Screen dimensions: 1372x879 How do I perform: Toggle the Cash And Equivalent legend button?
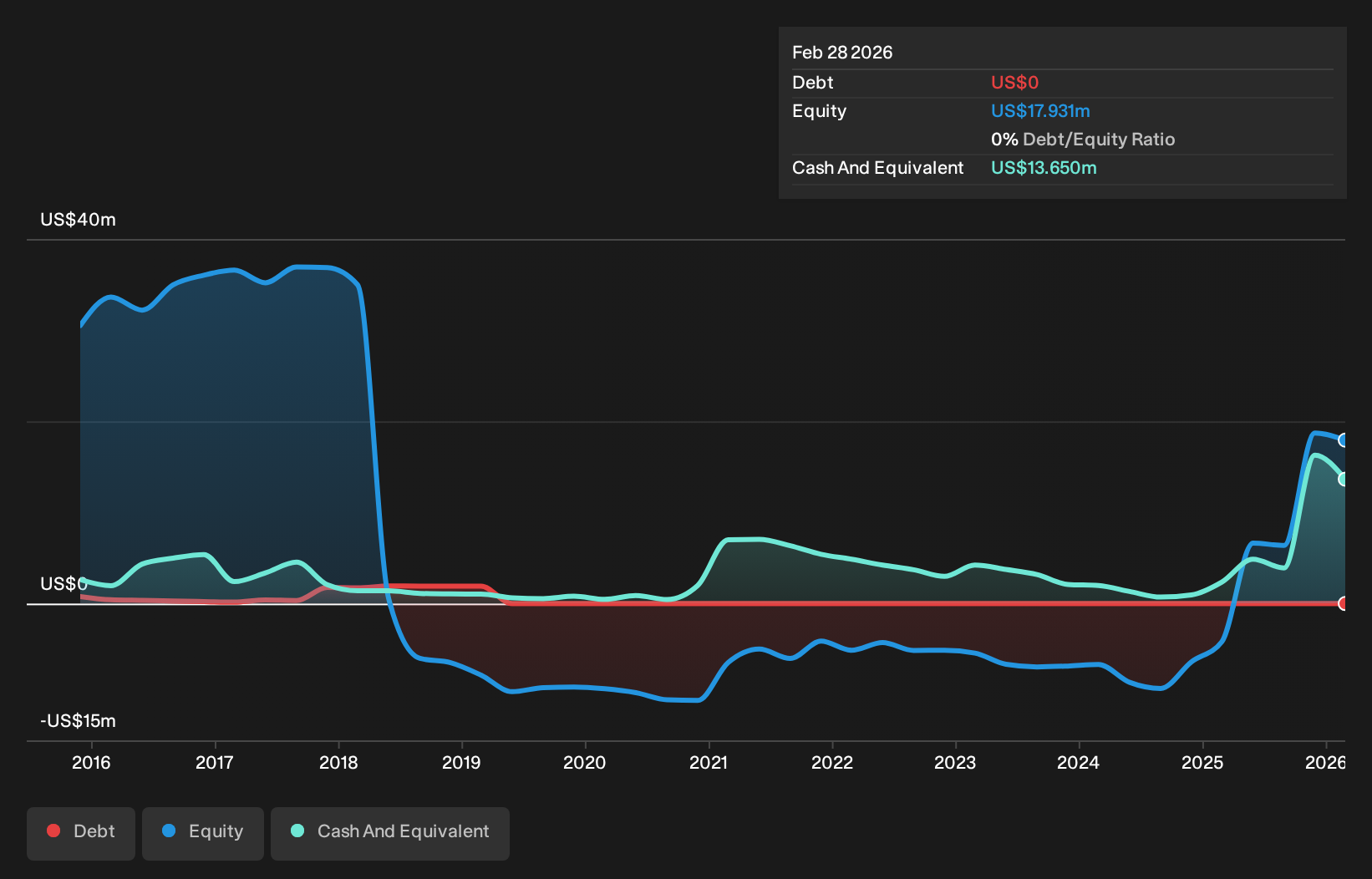pyautogui.click(x=390, y=833)
